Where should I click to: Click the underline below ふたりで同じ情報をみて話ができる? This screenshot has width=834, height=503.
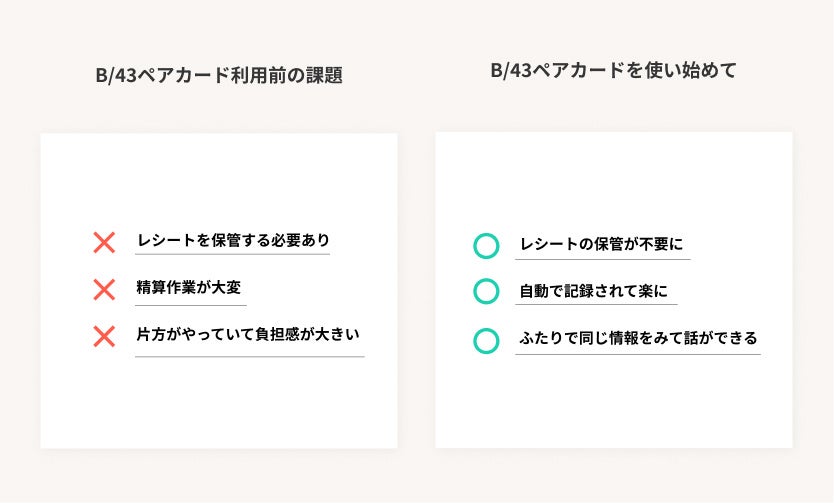click(637, 354)
